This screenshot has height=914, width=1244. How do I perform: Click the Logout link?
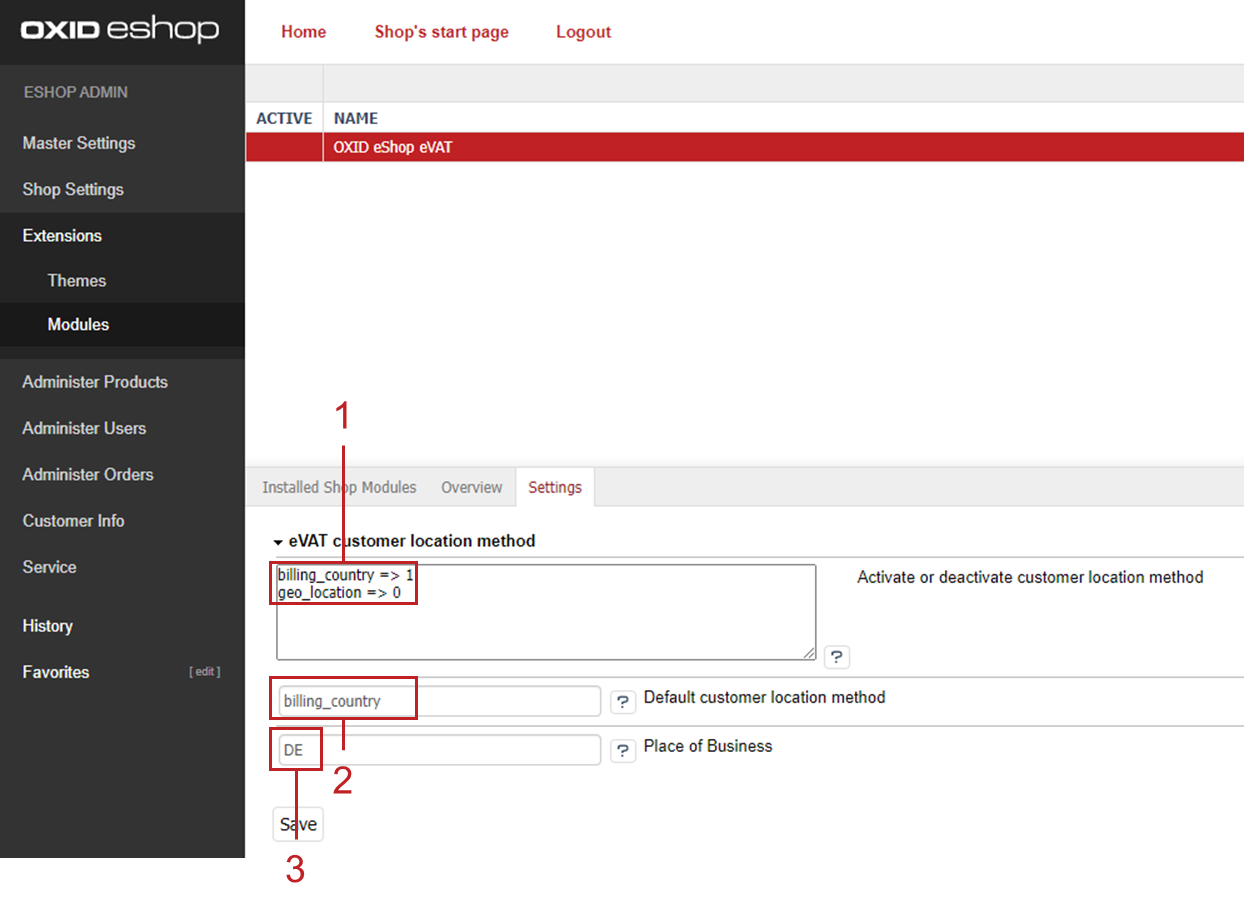(583, 32)
